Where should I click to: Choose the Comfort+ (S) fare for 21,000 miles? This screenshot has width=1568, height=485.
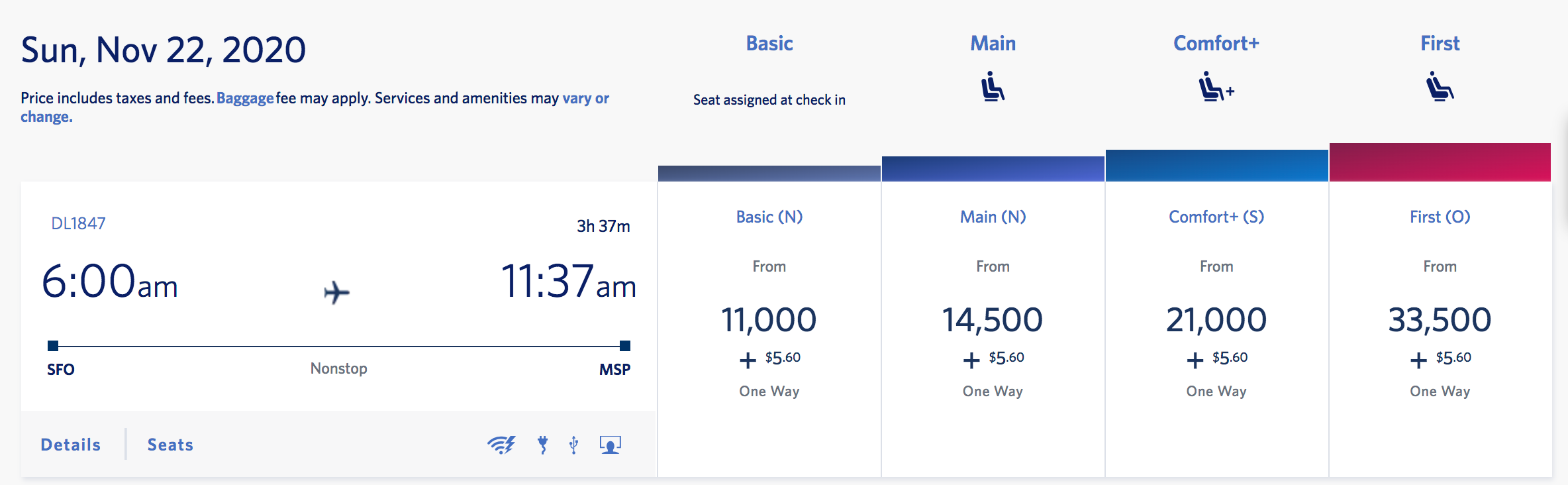point(1216,319)
